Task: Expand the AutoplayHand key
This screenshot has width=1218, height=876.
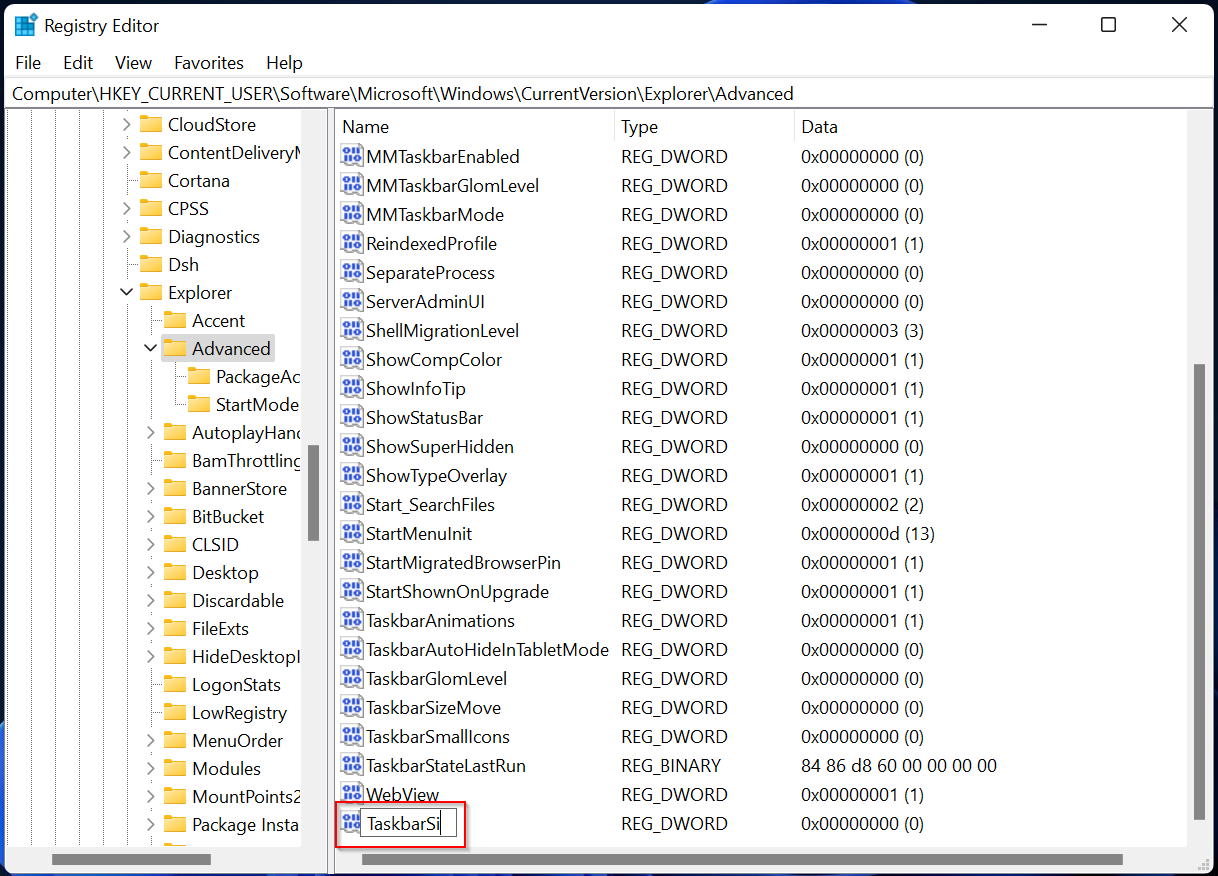Action: (151, 432)
